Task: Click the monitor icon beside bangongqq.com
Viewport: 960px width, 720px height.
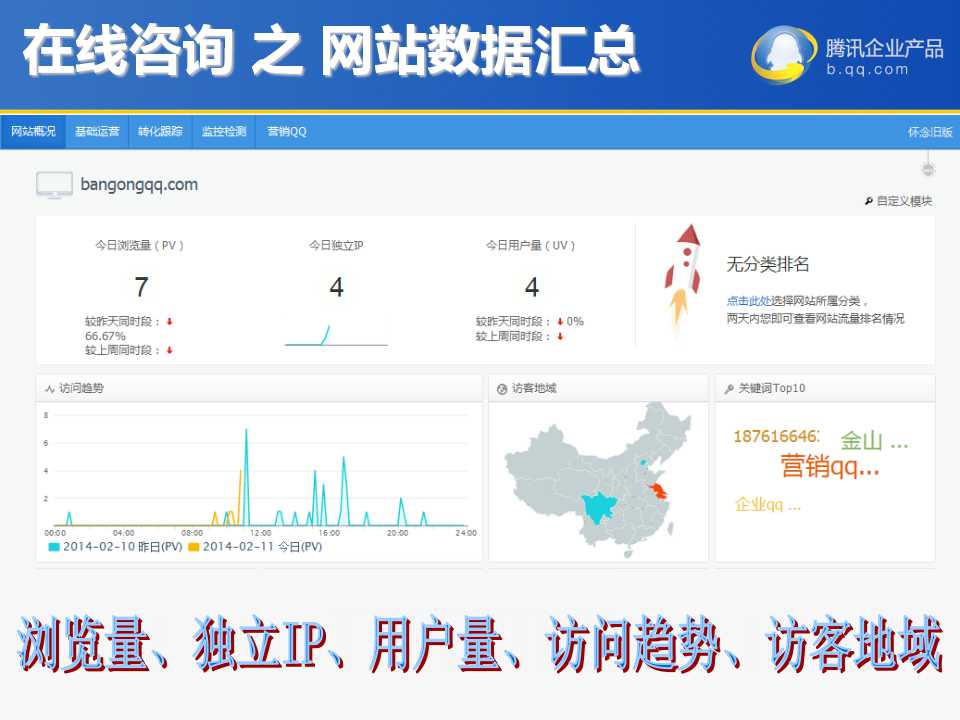Action: click(54, 185)
